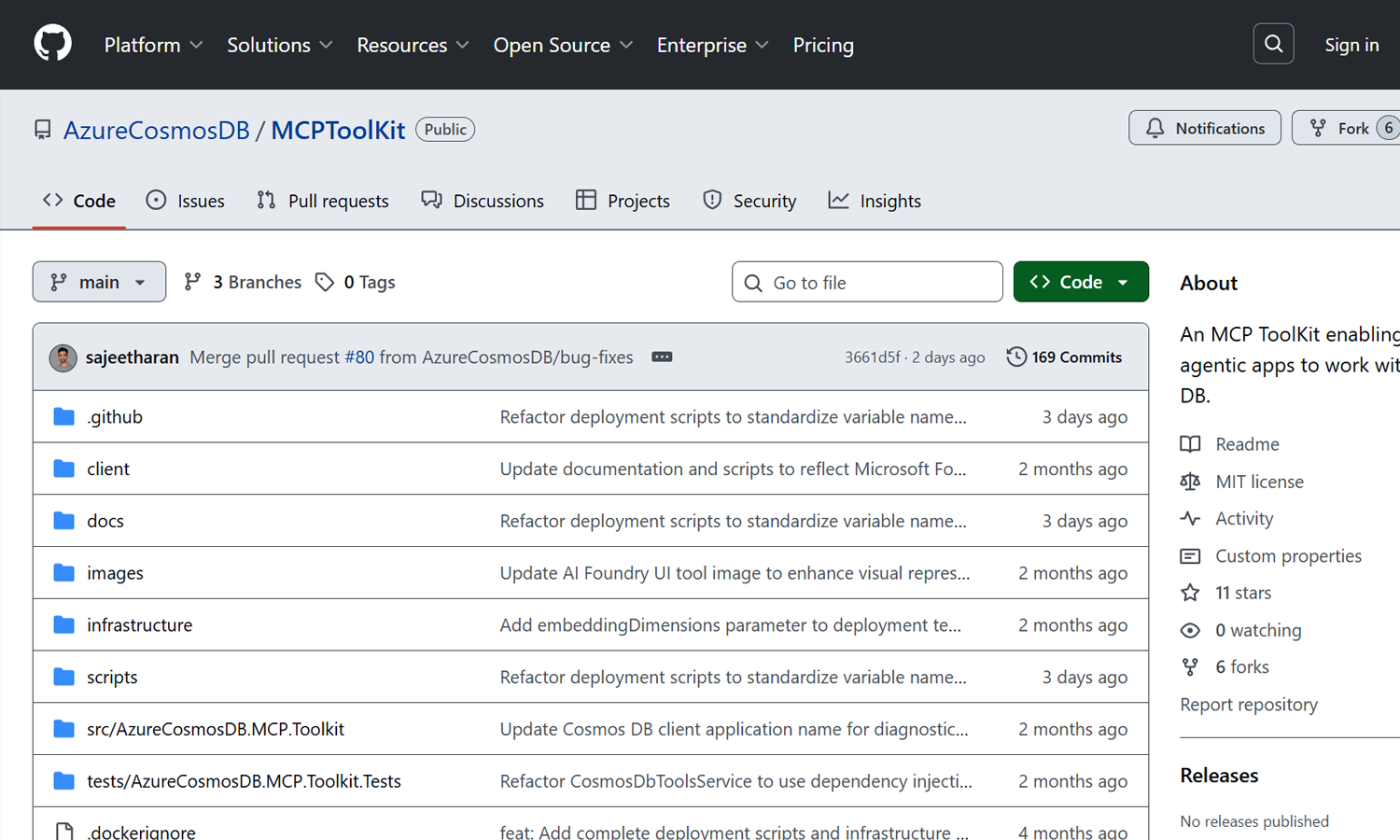
Task: View the 11 stars link
Action: [1242, 593]
